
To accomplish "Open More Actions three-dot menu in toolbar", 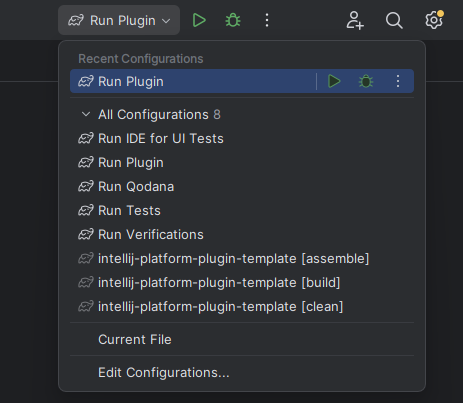I will [x=267, y=20].
